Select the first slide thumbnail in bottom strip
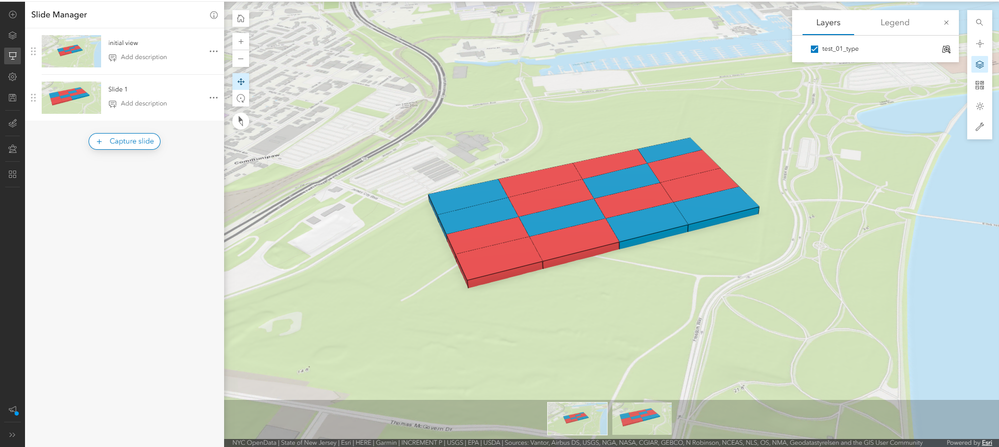The width and height of the screenshot is (999, 447). tap(577, 418)
